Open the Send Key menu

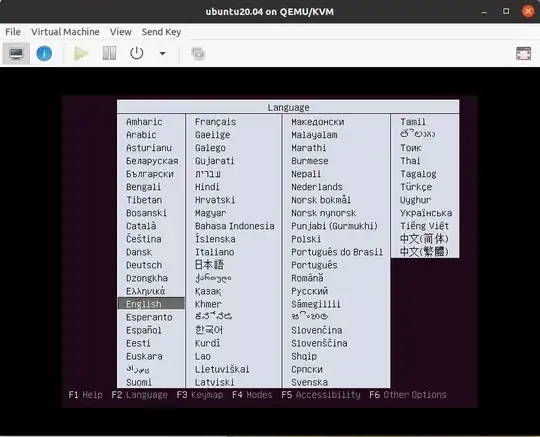[161, 32]
